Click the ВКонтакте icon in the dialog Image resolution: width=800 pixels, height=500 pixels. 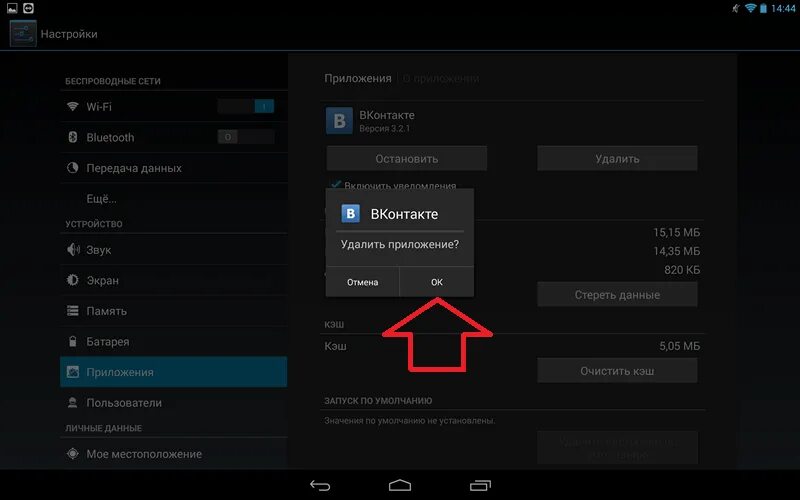(x=351, y=214)
